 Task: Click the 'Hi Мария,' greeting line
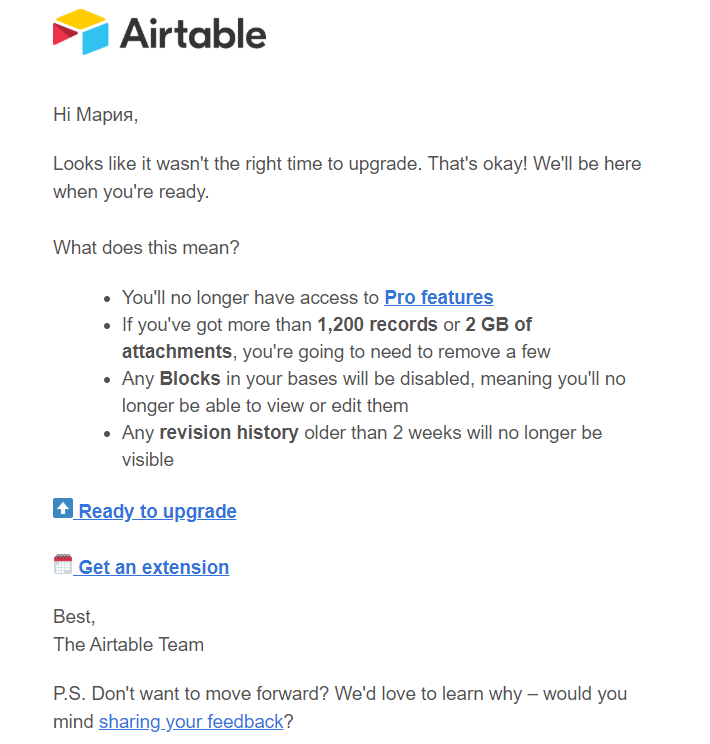coord(95,114)
